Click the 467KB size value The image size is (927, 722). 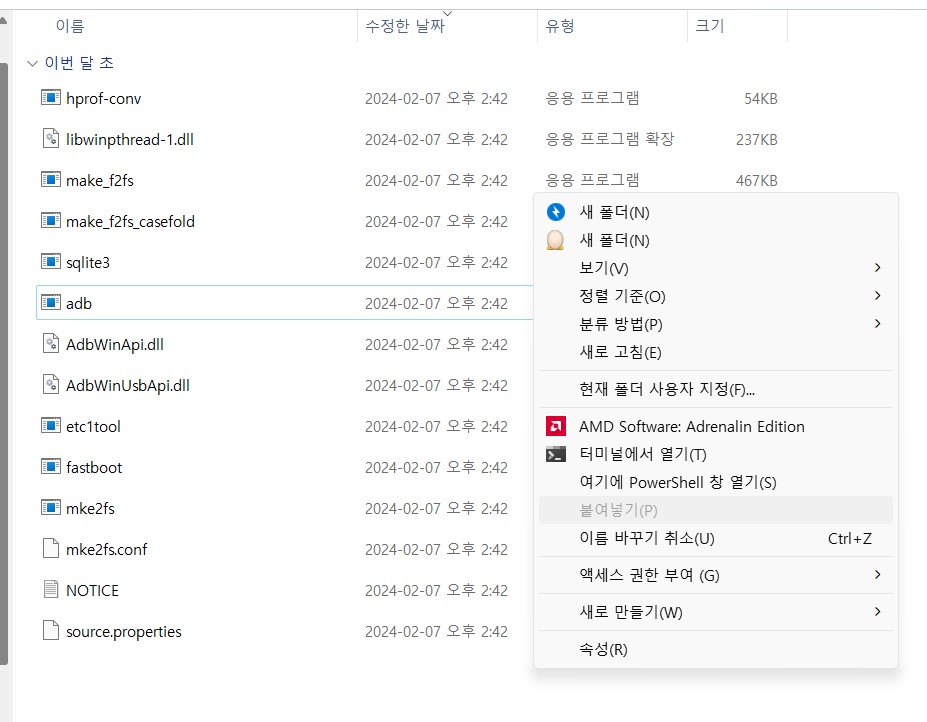click(756, 180)
